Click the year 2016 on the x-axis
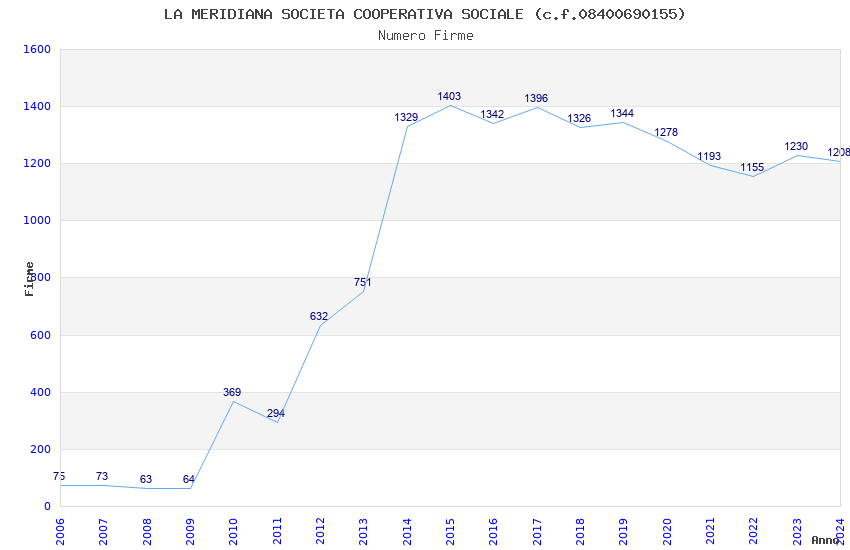Image resolution: width=850 pixels, height=550 pixels. (494, 532)
